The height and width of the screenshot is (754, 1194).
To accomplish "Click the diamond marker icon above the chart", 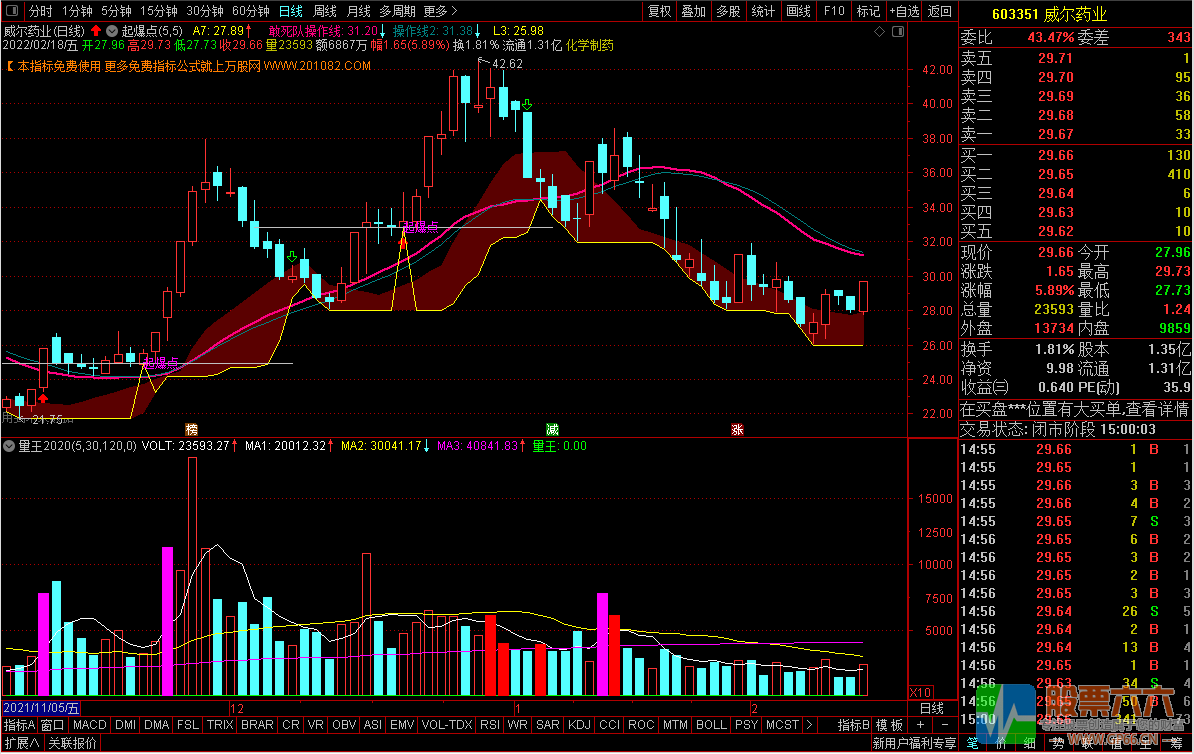I will [x=880, y=31].
